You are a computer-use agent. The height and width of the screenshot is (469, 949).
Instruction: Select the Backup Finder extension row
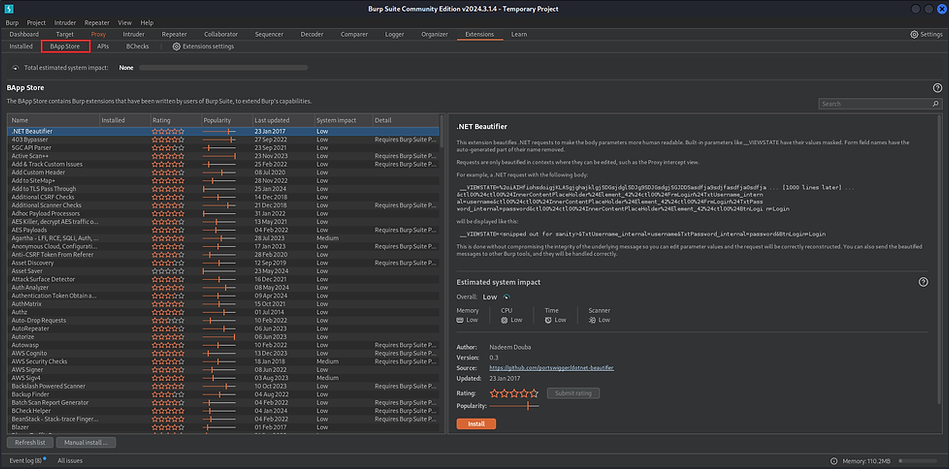[223, 394]
